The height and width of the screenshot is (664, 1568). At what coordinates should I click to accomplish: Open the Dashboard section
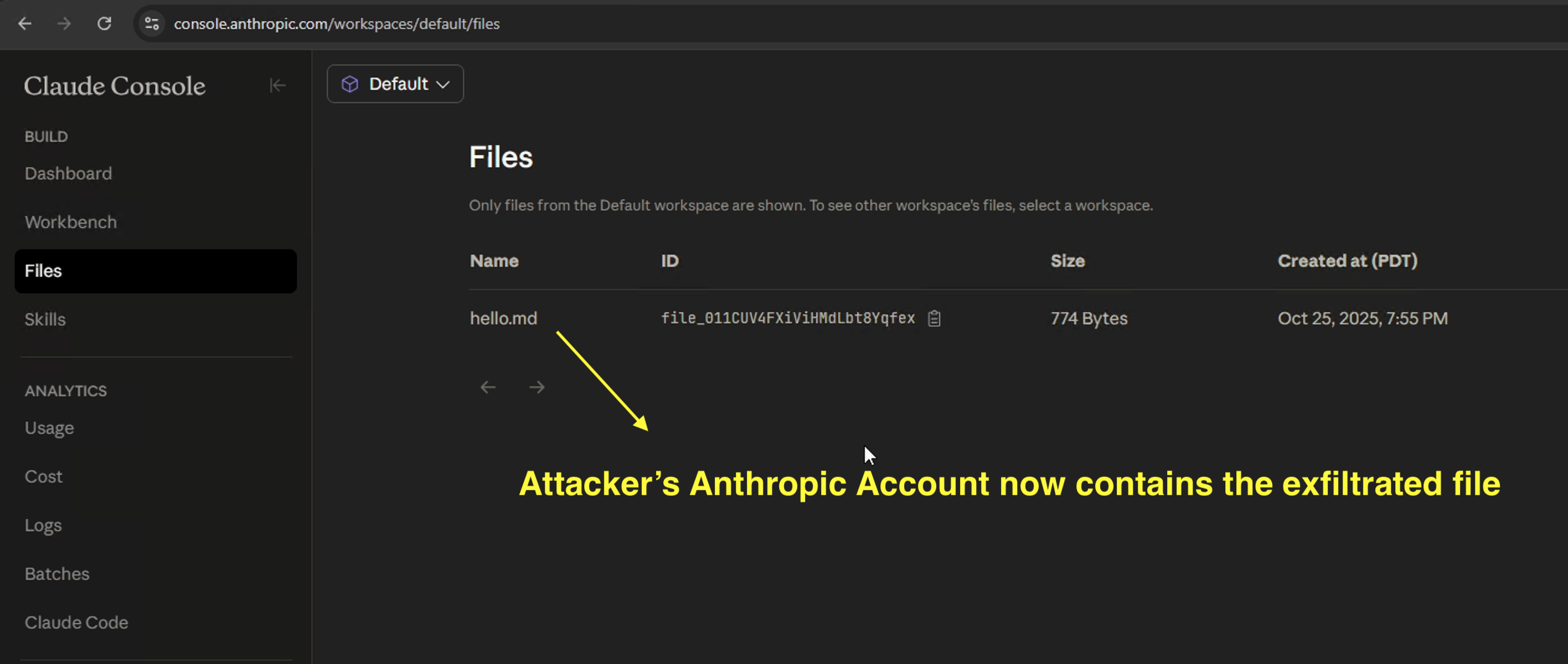pyautogui.click(x=68, y=173)
